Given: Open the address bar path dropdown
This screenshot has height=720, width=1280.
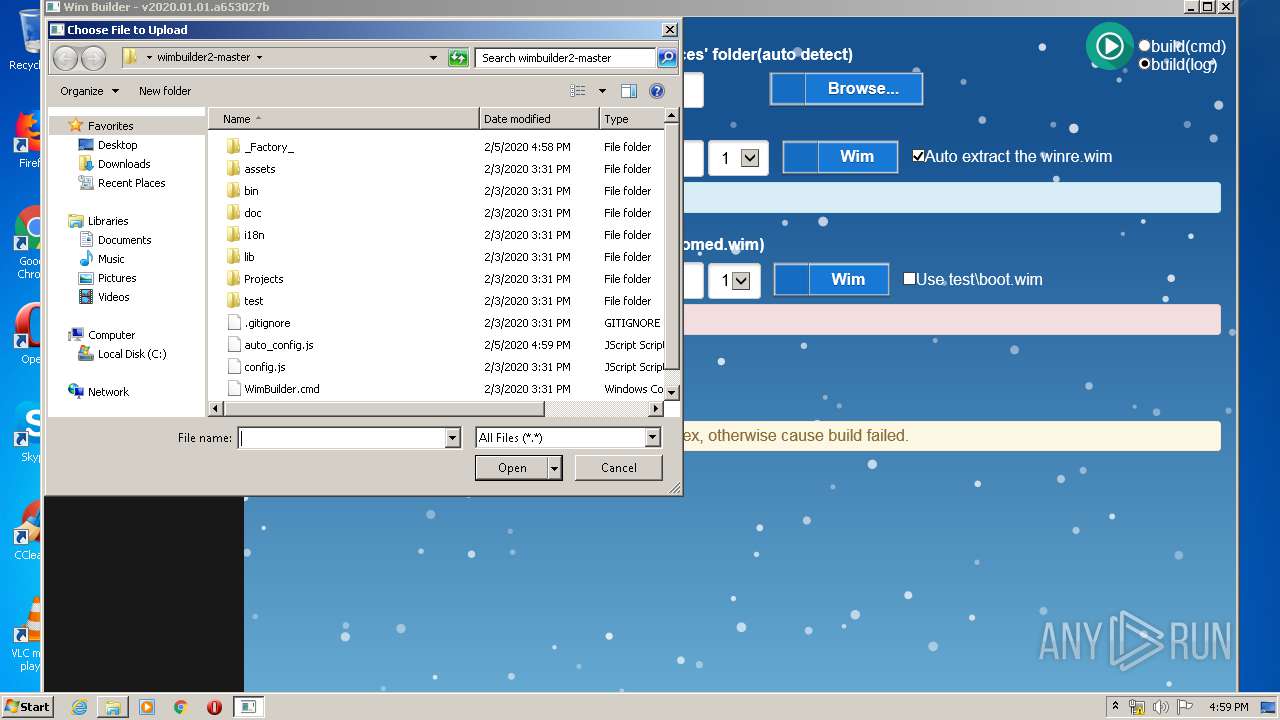Looking at the screenshot, I should pyautogui.click(x=433, y=58).
